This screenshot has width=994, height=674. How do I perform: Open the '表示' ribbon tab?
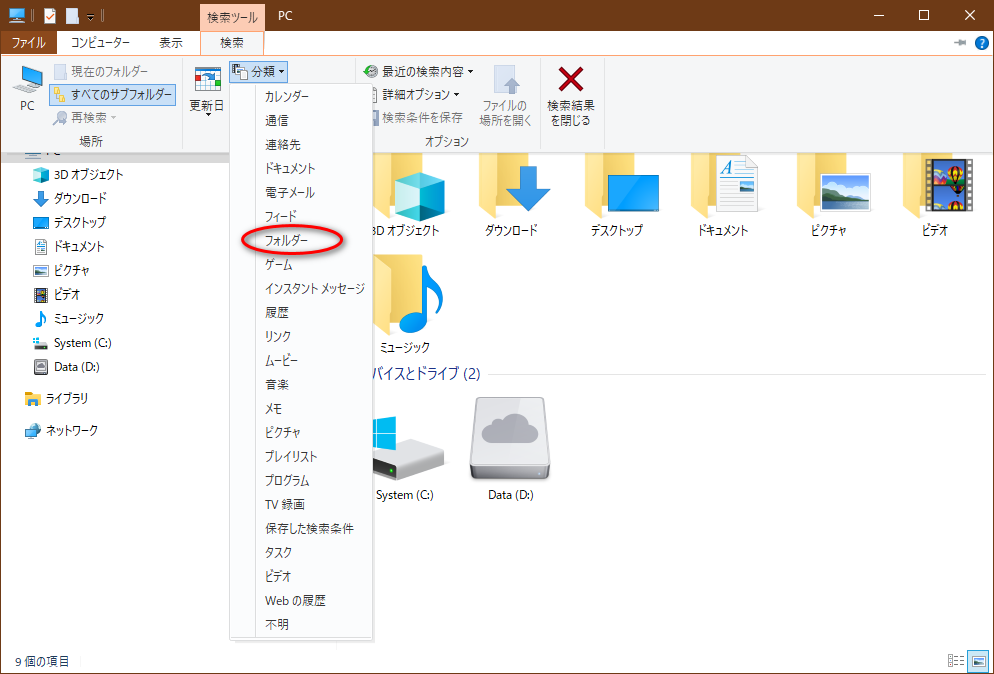click(x=170, y=43)
